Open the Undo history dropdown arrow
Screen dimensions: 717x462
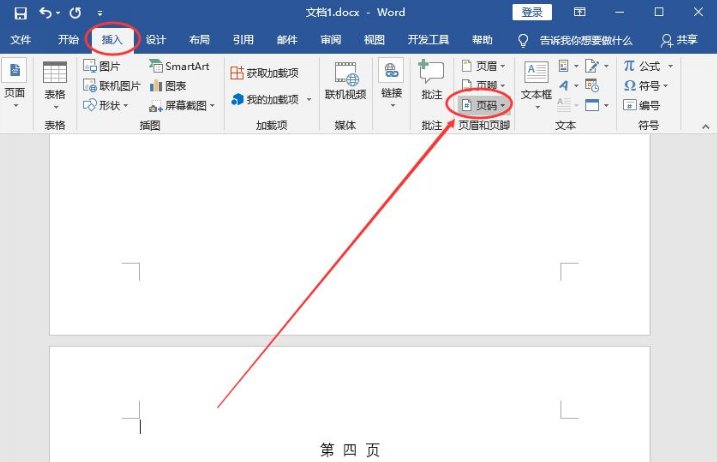58,13
